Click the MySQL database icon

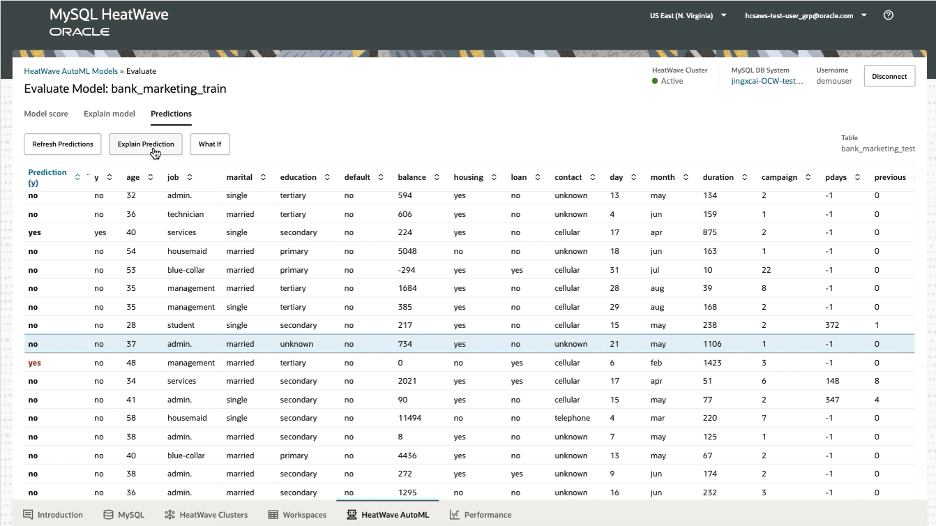(108, 515)
